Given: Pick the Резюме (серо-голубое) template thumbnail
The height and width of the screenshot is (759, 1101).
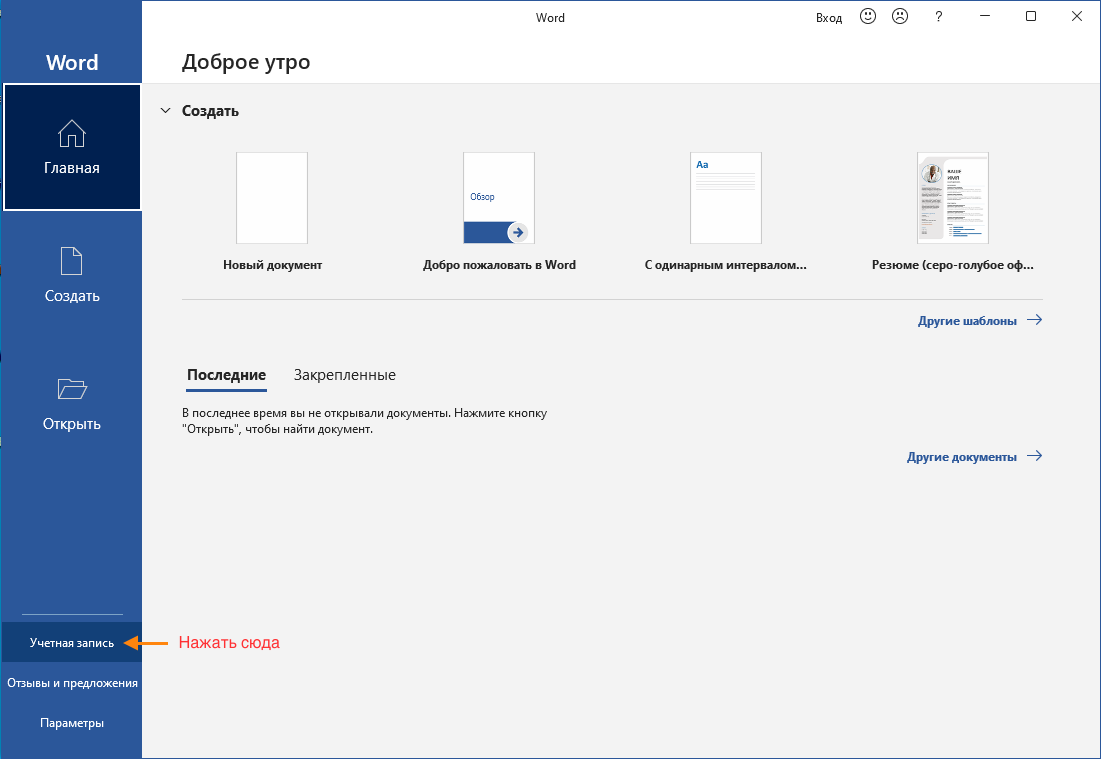Looking at the screenshot, I should tap(953, 198).
